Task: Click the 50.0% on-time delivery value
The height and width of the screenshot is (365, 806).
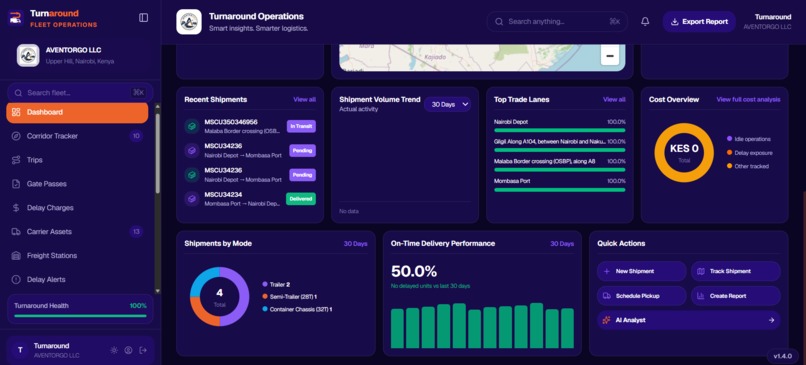Action: tap(414, 271)
